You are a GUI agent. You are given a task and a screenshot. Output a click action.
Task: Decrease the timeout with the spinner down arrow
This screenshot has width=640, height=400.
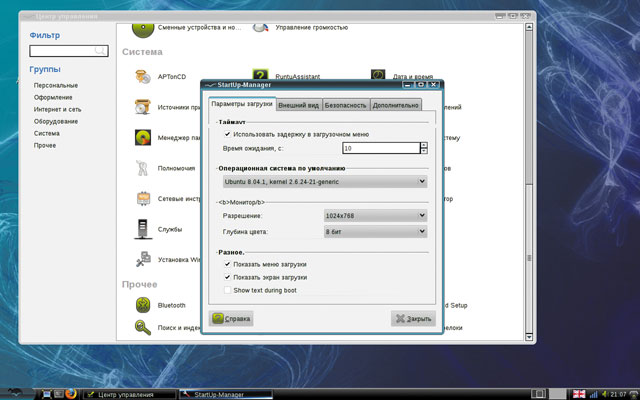[424, 151]
